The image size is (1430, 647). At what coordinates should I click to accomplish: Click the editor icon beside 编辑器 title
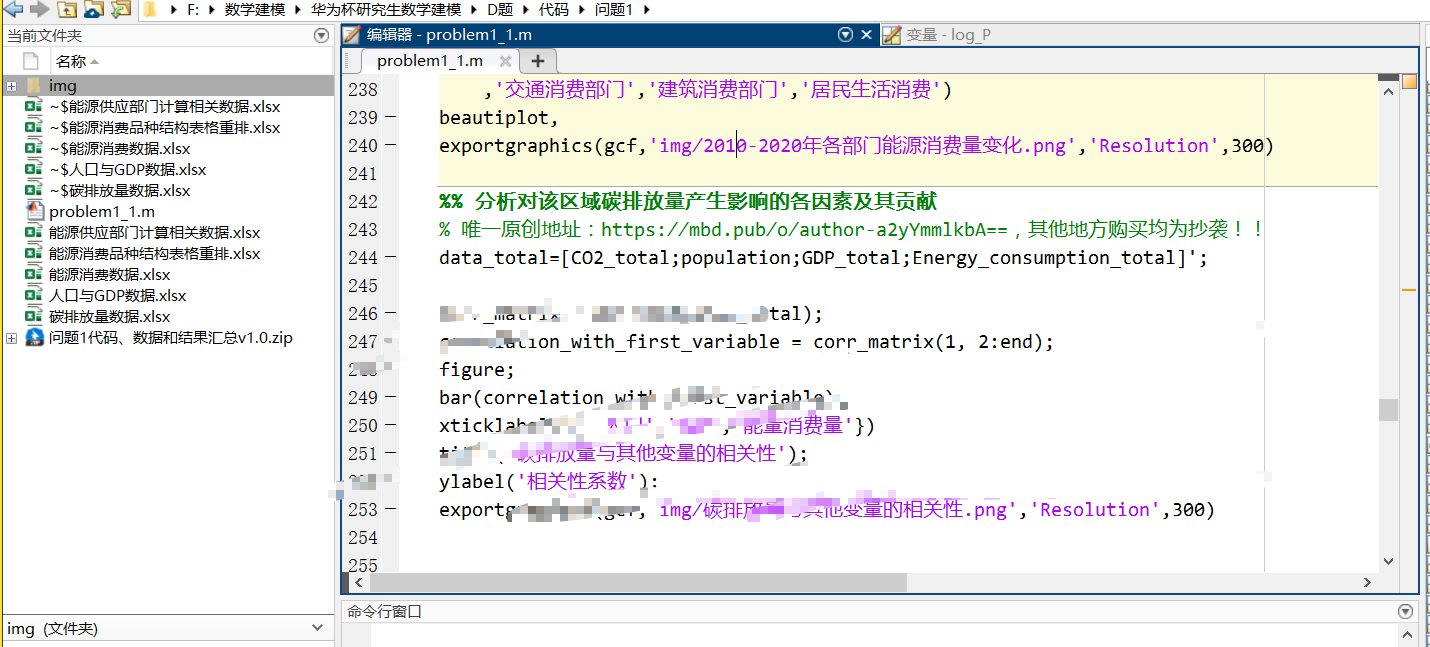[x=352, y=35]
